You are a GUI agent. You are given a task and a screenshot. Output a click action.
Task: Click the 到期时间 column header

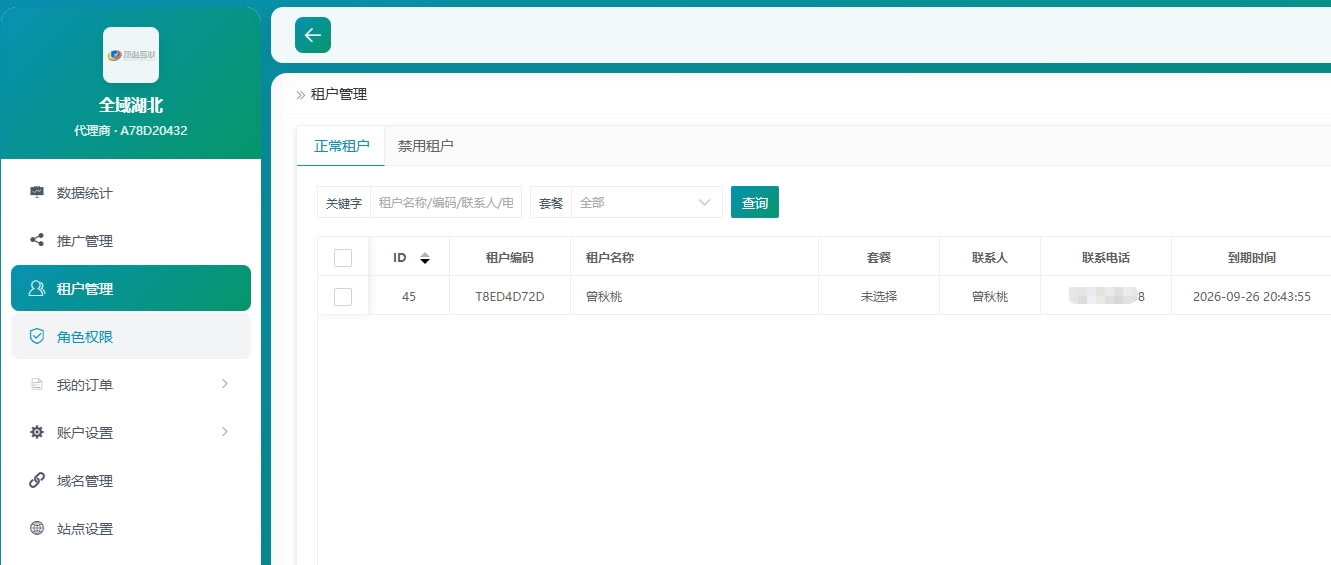point(1252,258)
